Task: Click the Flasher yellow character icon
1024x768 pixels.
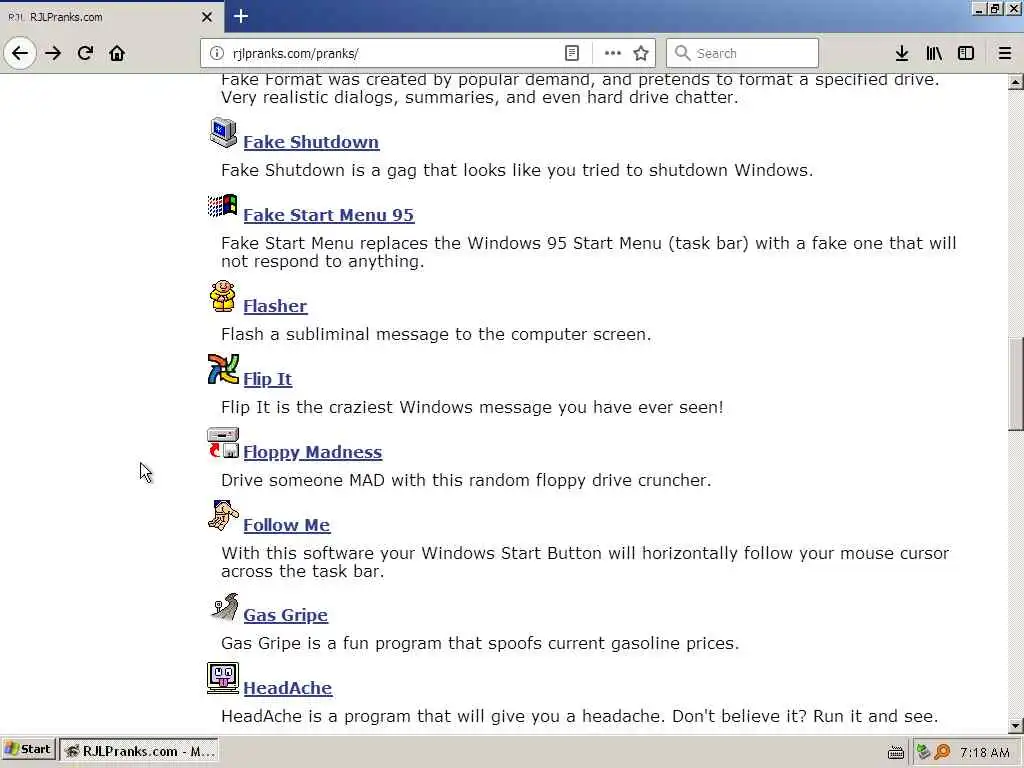Action: (x=223, y=296)
